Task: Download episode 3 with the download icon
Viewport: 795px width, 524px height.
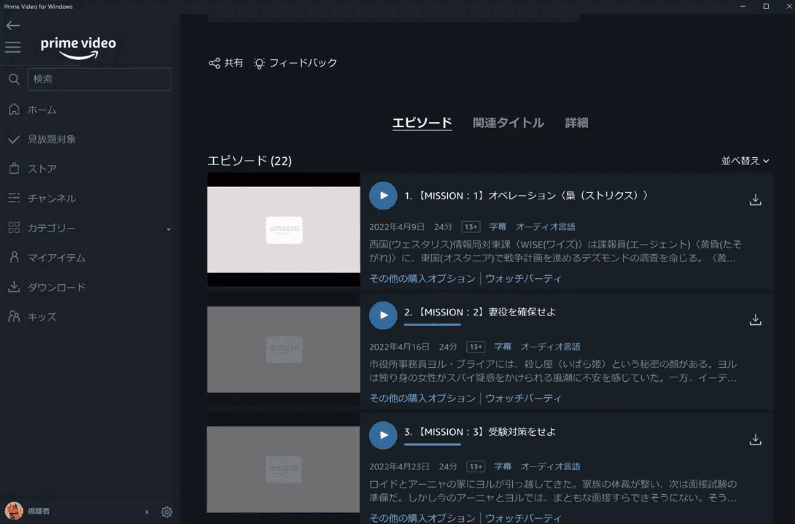Action: (x=755, y=439)
